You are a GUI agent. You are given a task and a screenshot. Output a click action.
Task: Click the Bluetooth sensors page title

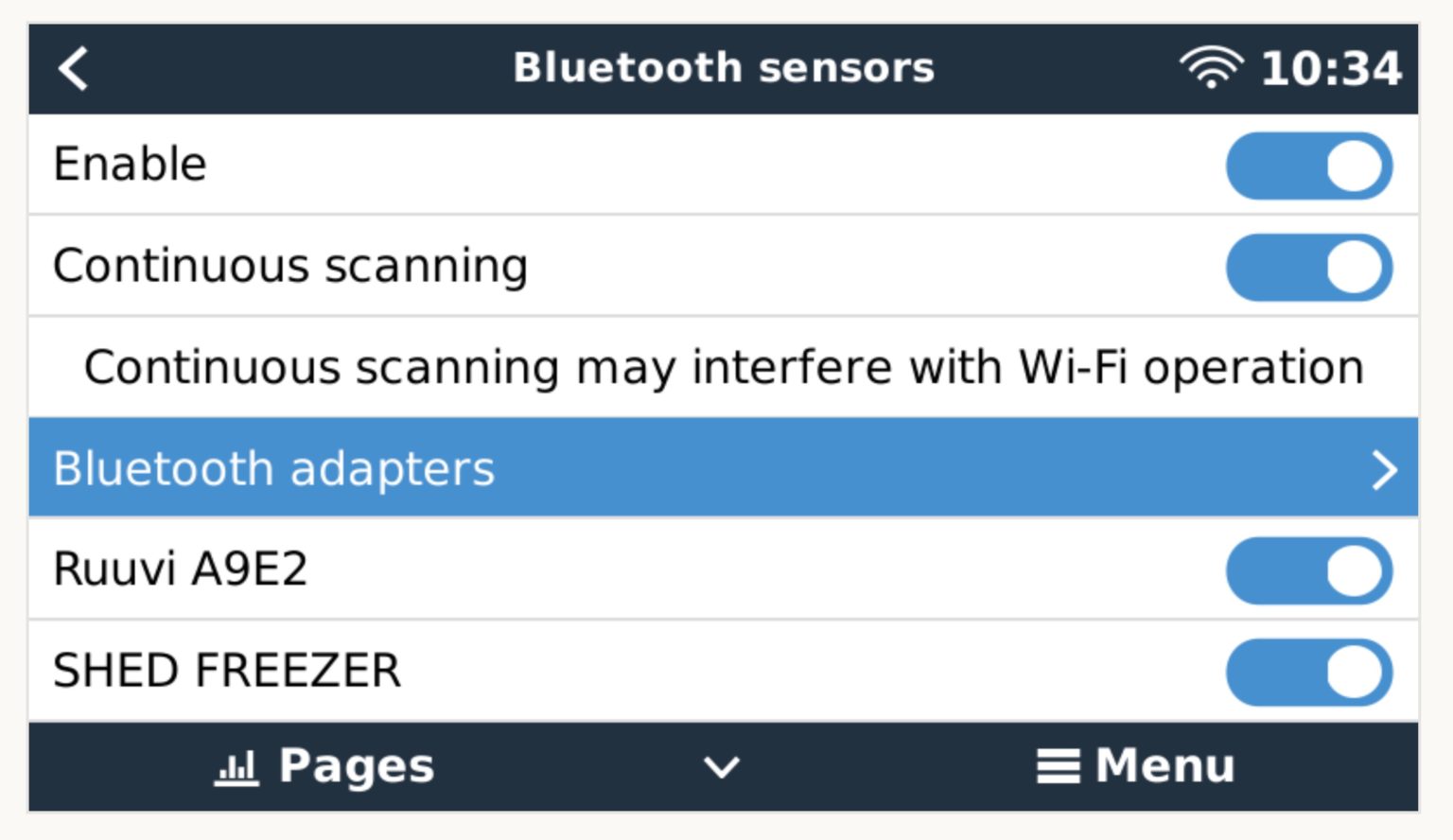pyautogui.click(x=724, y=67)
